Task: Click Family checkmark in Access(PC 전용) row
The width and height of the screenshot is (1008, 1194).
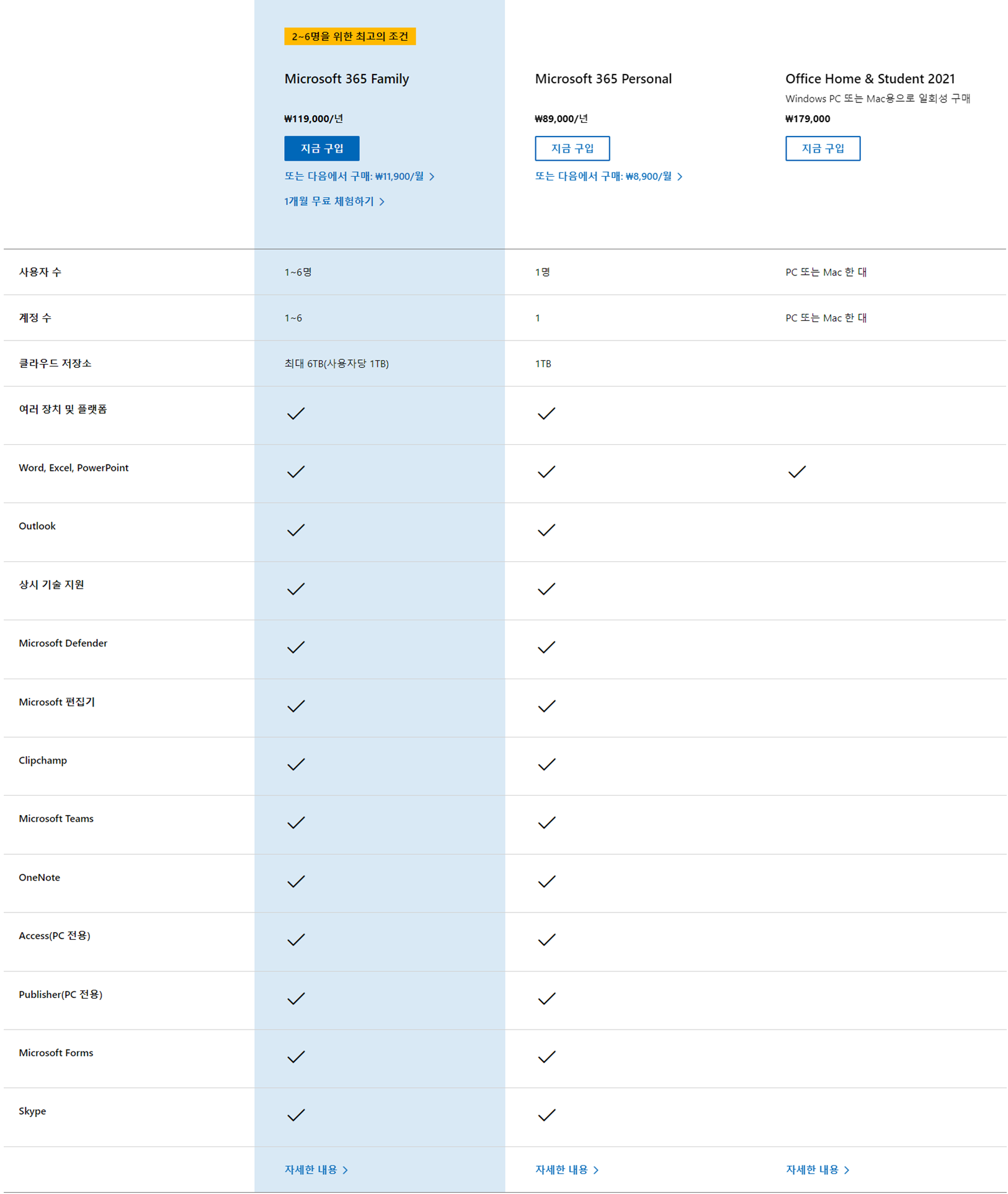Action: coord(296,940)
